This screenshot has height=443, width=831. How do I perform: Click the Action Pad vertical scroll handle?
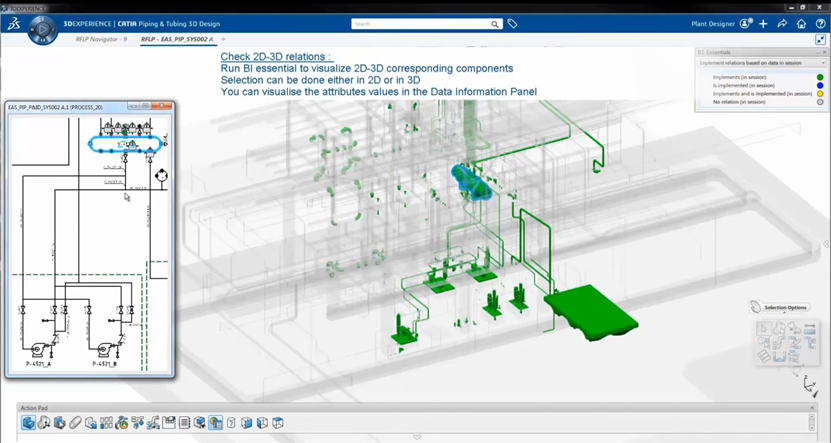point(811,422)
